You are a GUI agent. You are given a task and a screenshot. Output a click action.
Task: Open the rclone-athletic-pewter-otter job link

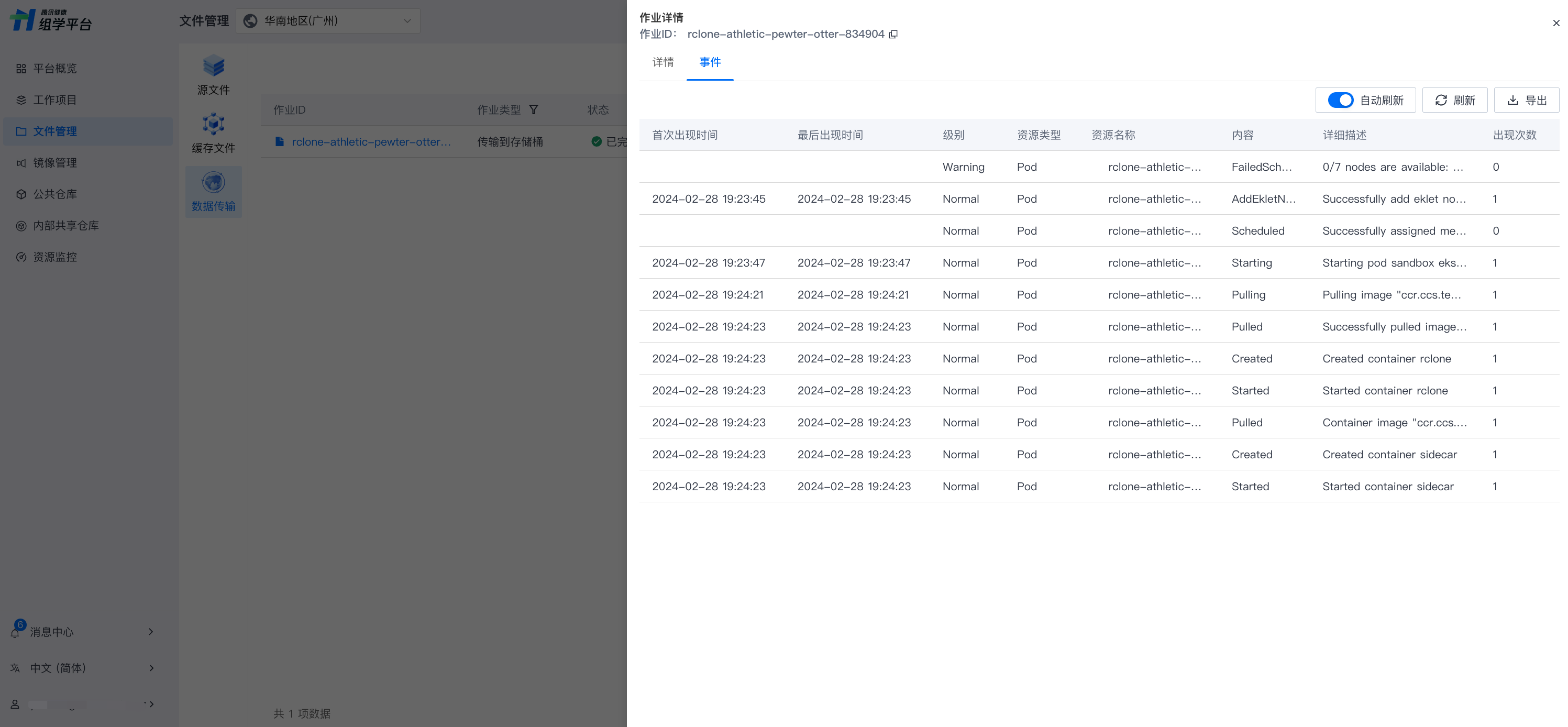(x=371, y=142)
